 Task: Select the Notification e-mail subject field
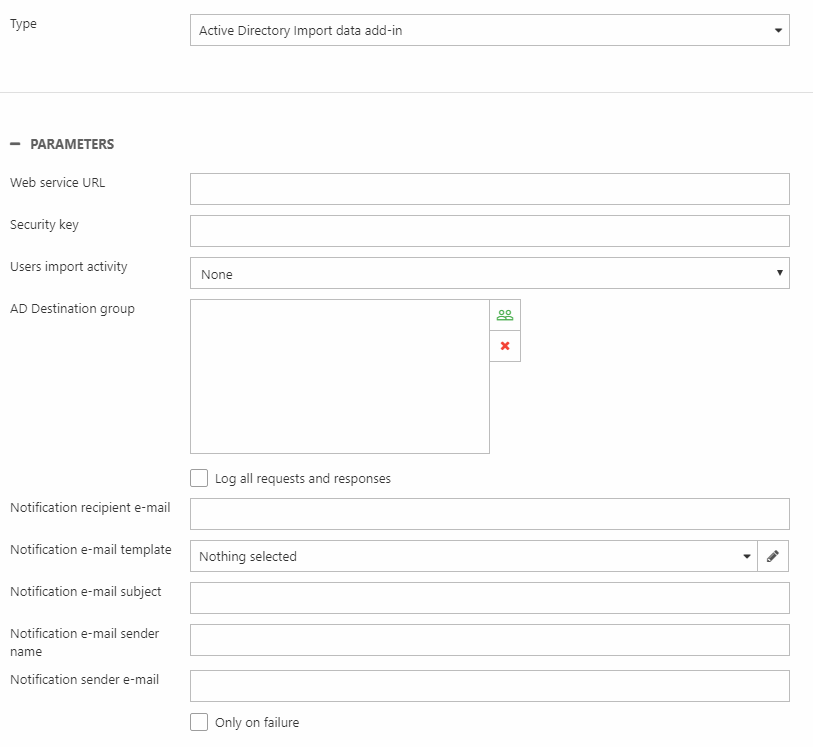click(489, 598)
